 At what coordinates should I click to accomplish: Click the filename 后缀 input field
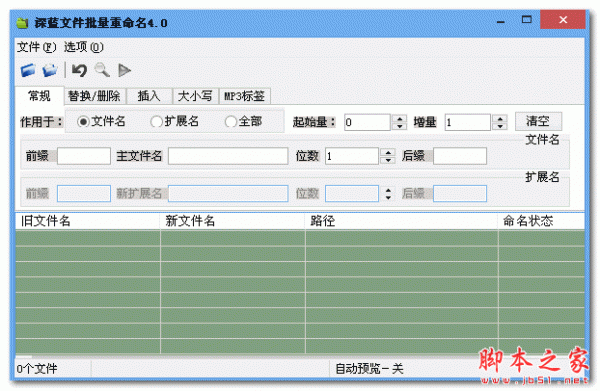point(460,156)
